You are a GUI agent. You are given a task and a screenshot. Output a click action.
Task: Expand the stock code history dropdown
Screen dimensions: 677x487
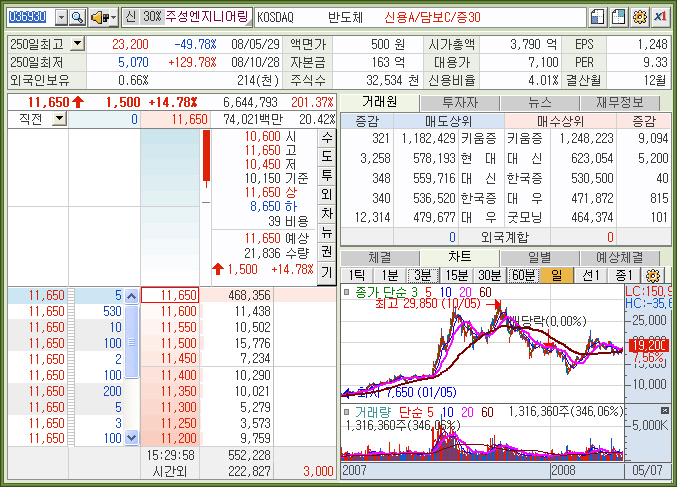pos(61,17)
